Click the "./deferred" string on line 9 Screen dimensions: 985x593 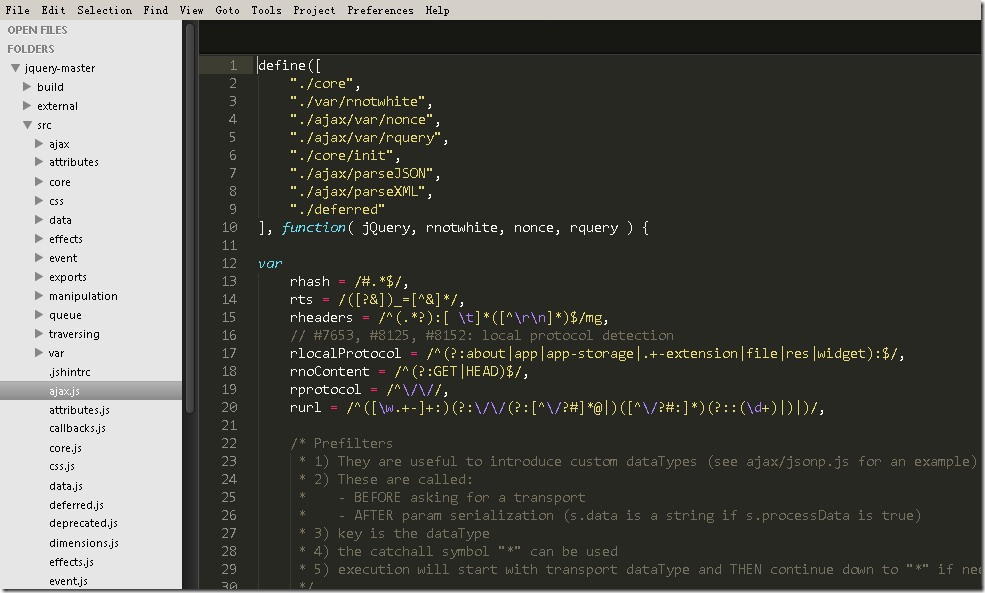[337, 209]
